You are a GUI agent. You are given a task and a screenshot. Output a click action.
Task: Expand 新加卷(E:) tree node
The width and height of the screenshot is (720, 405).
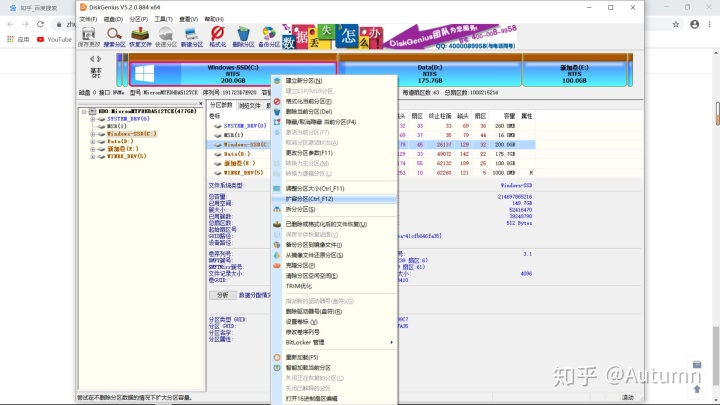pyautogui.click(x=92, y=149)
